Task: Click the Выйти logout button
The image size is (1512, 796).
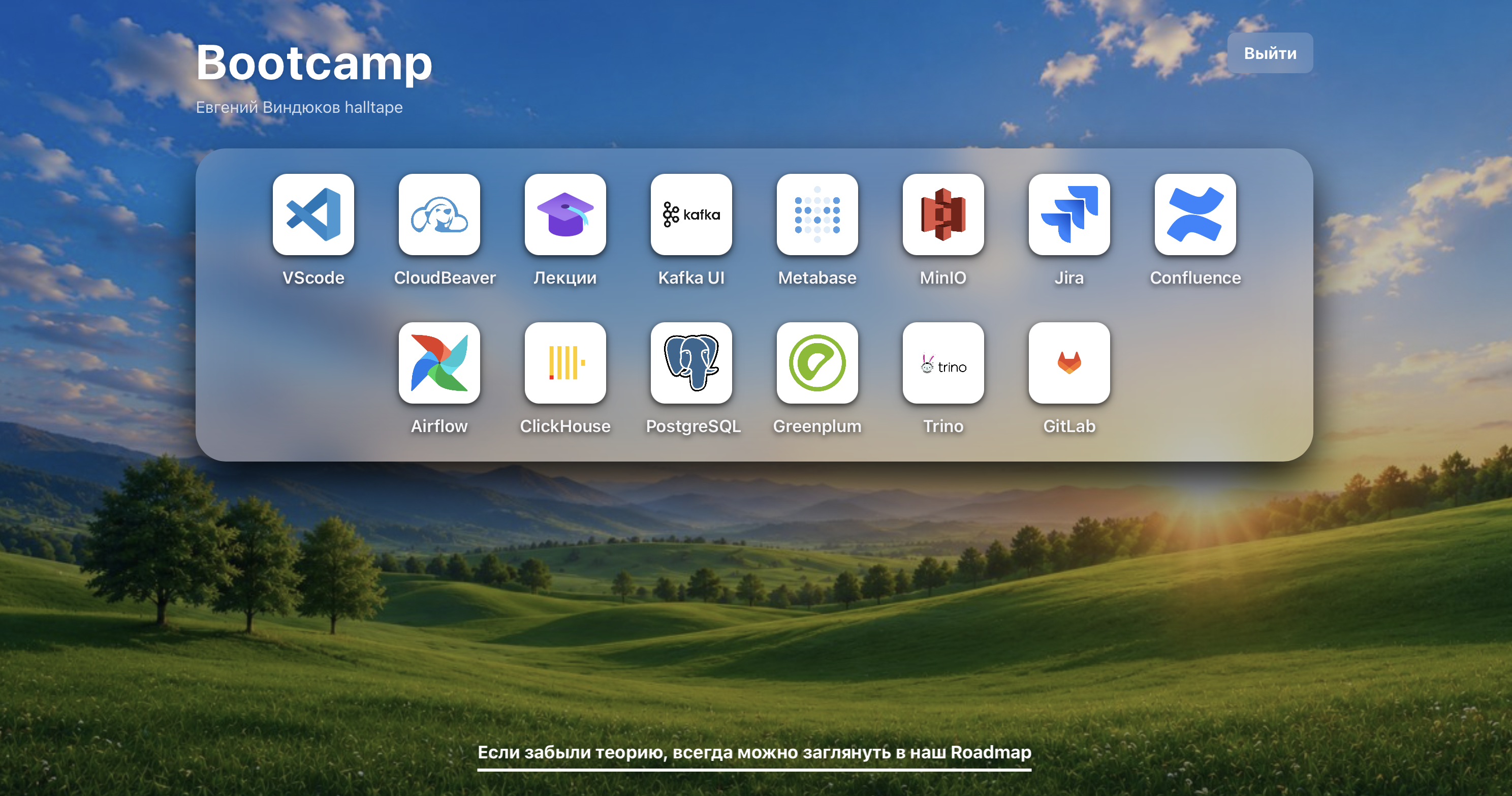Action: pos(1270,53)
